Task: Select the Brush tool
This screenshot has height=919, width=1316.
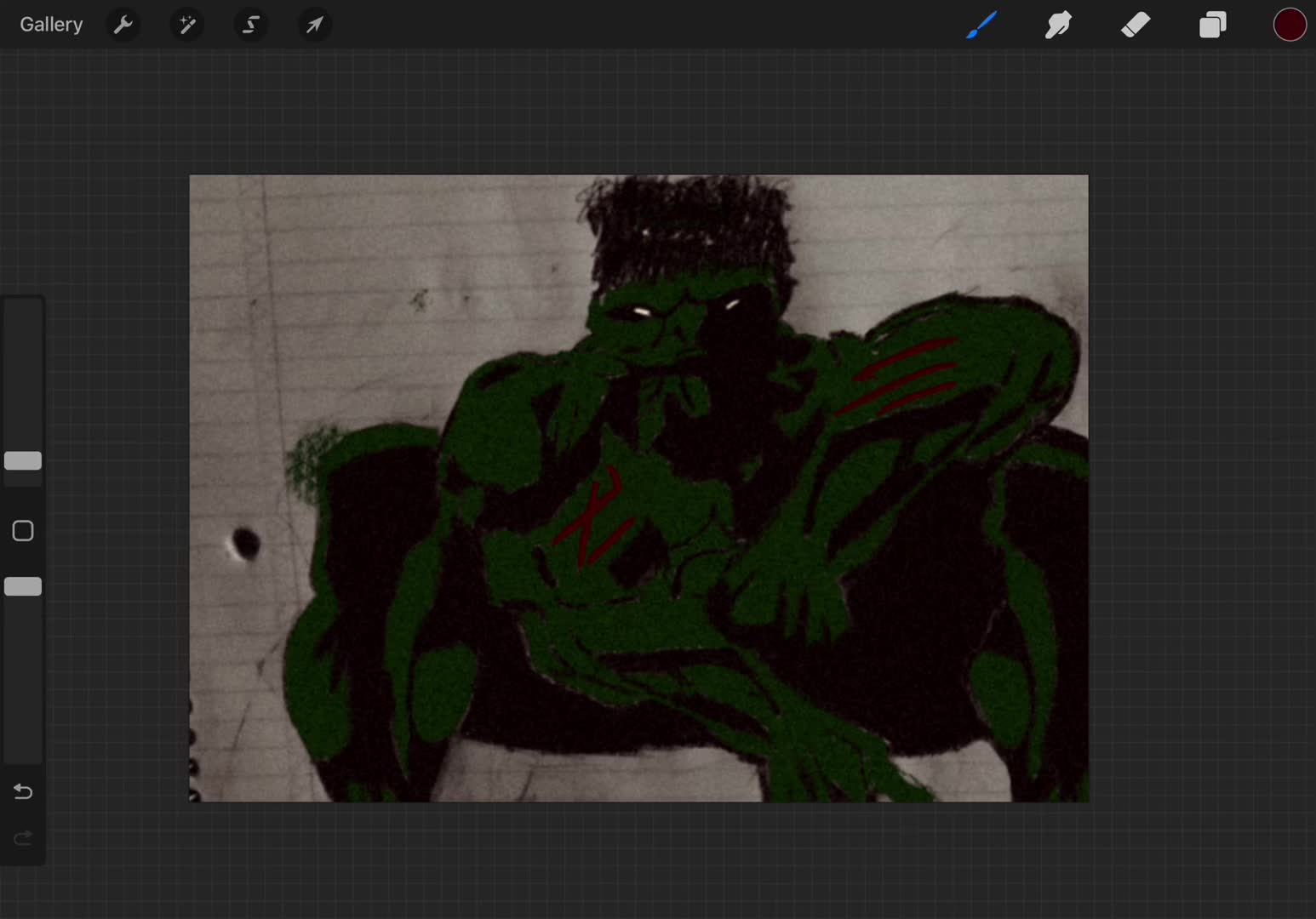Action: pos(981,25)
